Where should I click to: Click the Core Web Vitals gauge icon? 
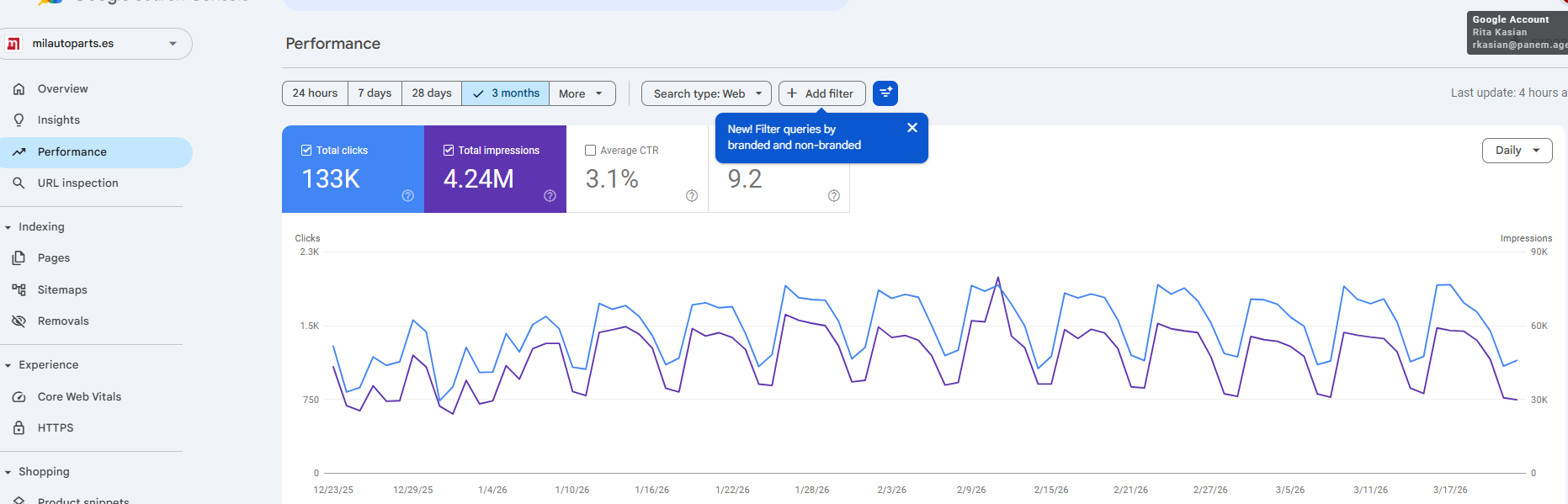19,397
